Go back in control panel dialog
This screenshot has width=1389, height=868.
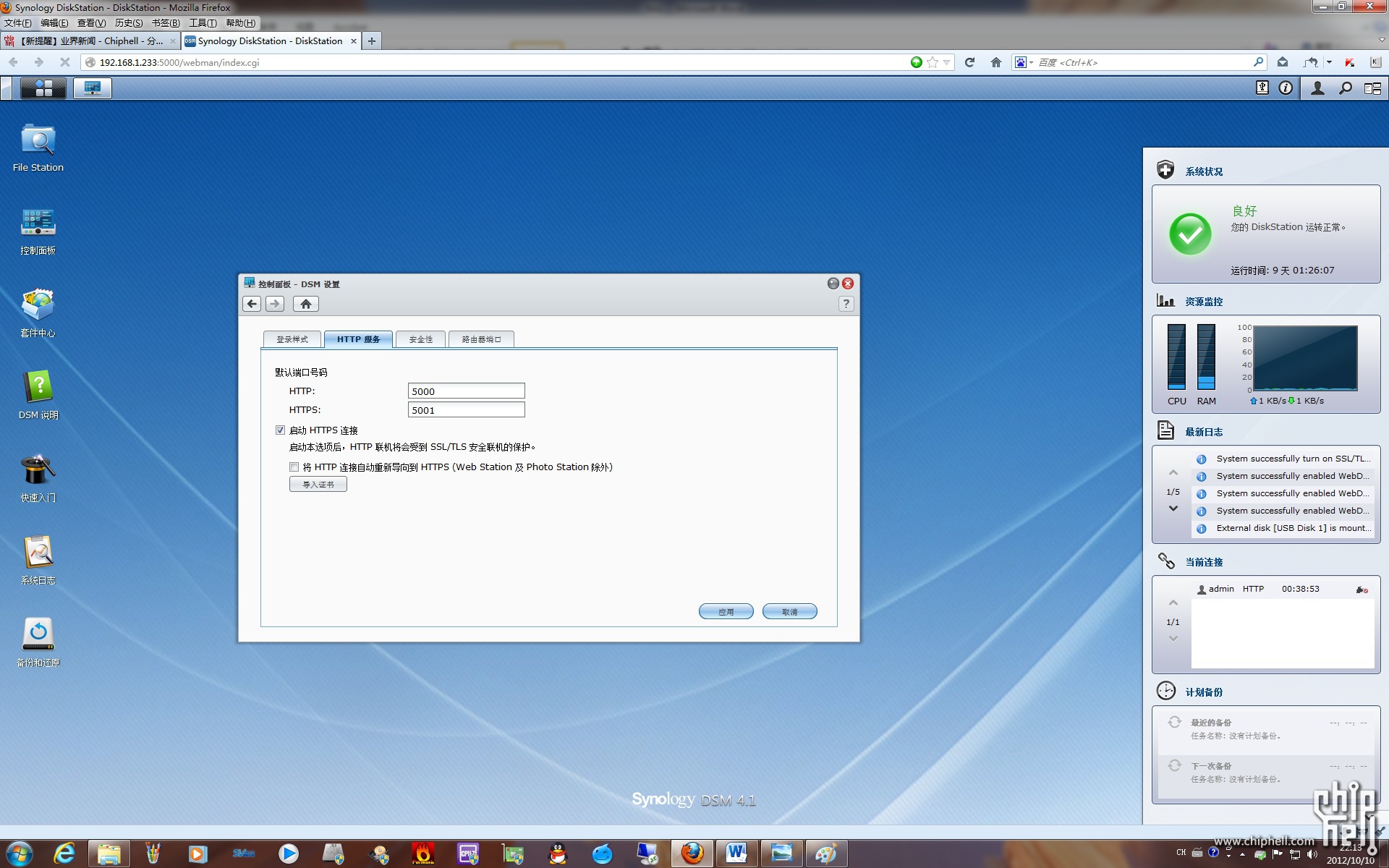click(x=252, y=304)
